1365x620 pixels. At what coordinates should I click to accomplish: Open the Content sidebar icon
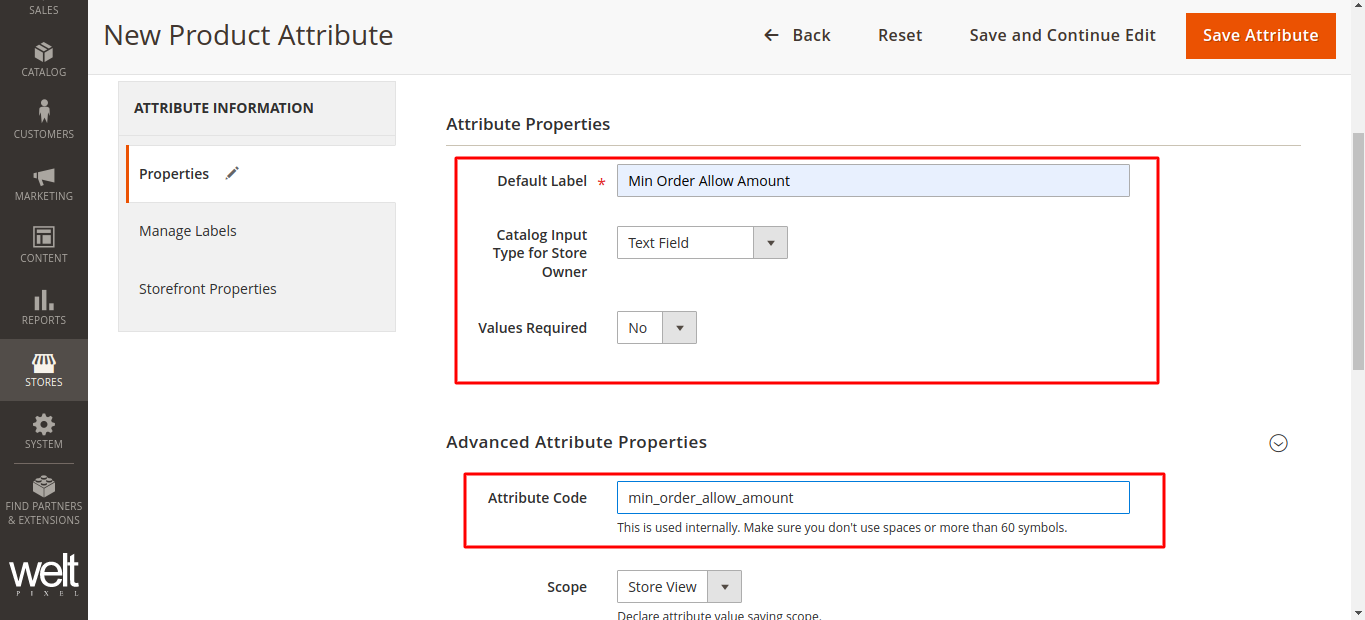43,238
